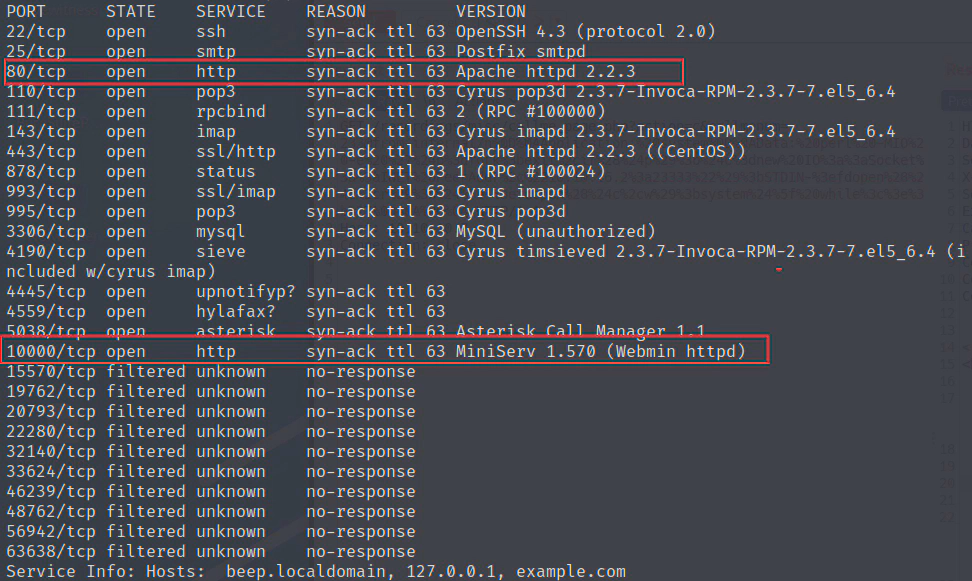Click the MiniServ 1.570 (Webmin httpd) text

(600, 351)
